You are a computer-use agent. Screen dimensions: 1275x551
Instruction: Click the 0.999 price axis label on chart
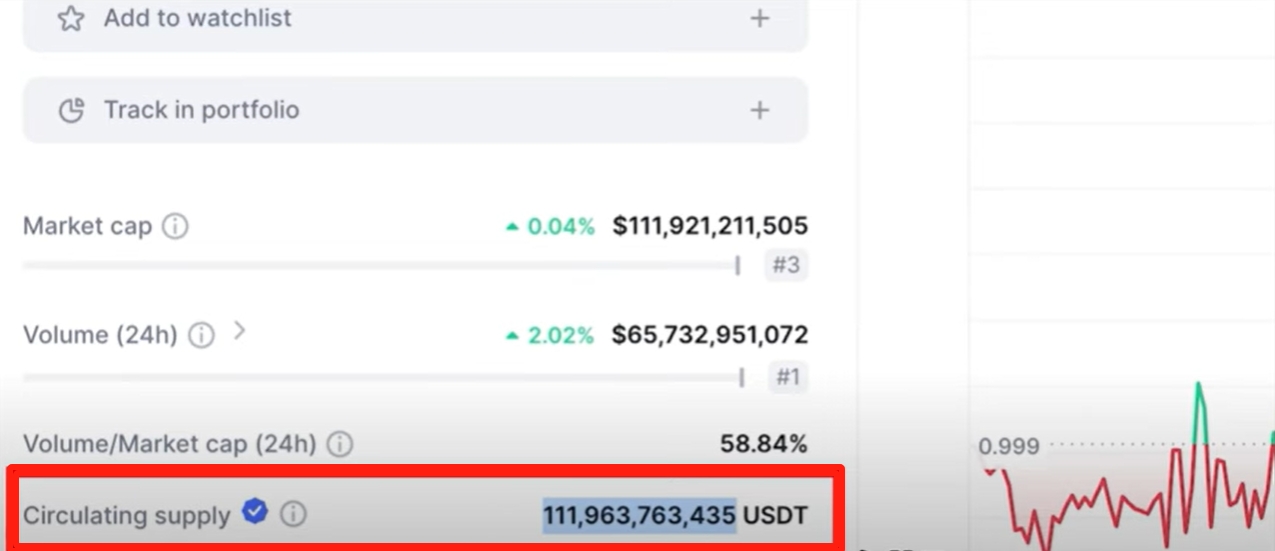point(1009,446)
